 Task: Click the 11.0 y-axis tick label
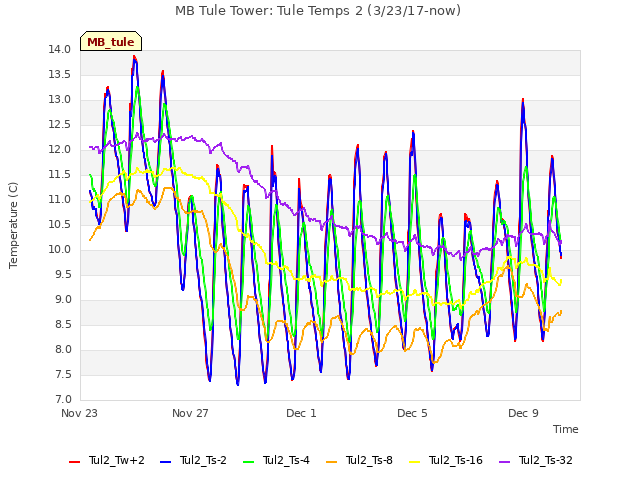coord(60,199)
